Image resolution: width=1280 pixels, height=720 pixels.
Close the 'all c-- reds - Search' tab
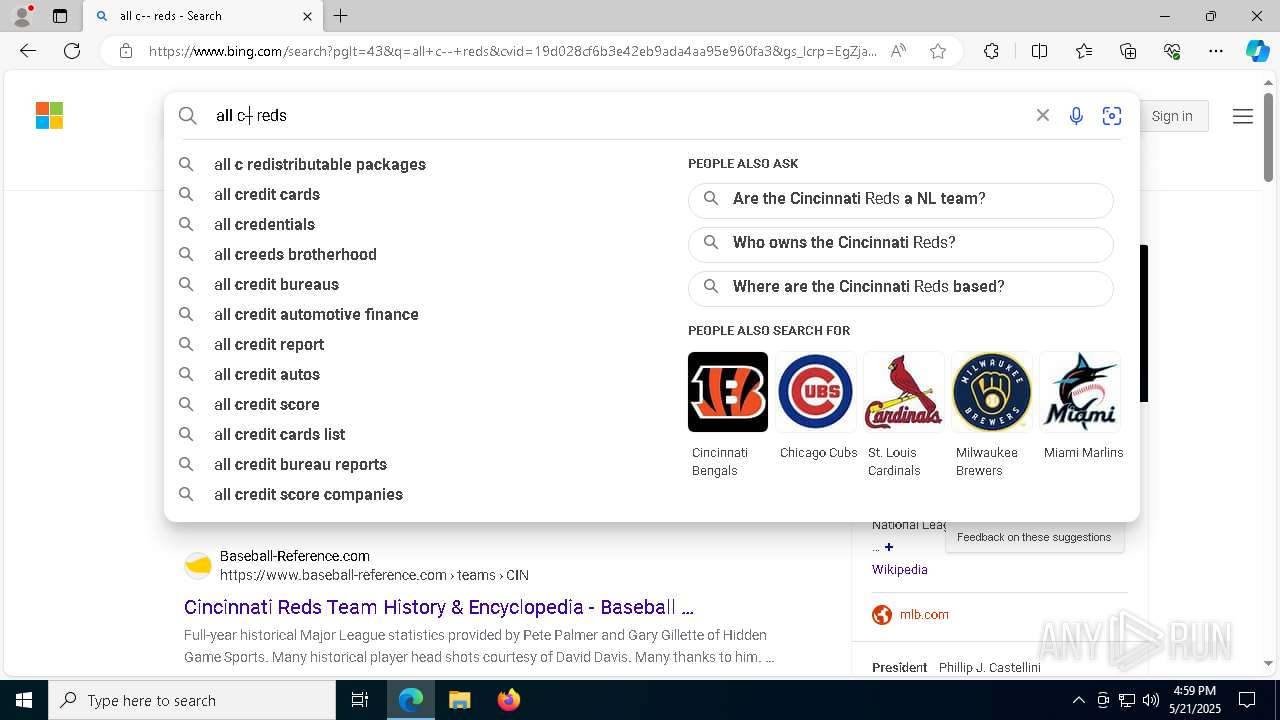[x=307, y=16]
